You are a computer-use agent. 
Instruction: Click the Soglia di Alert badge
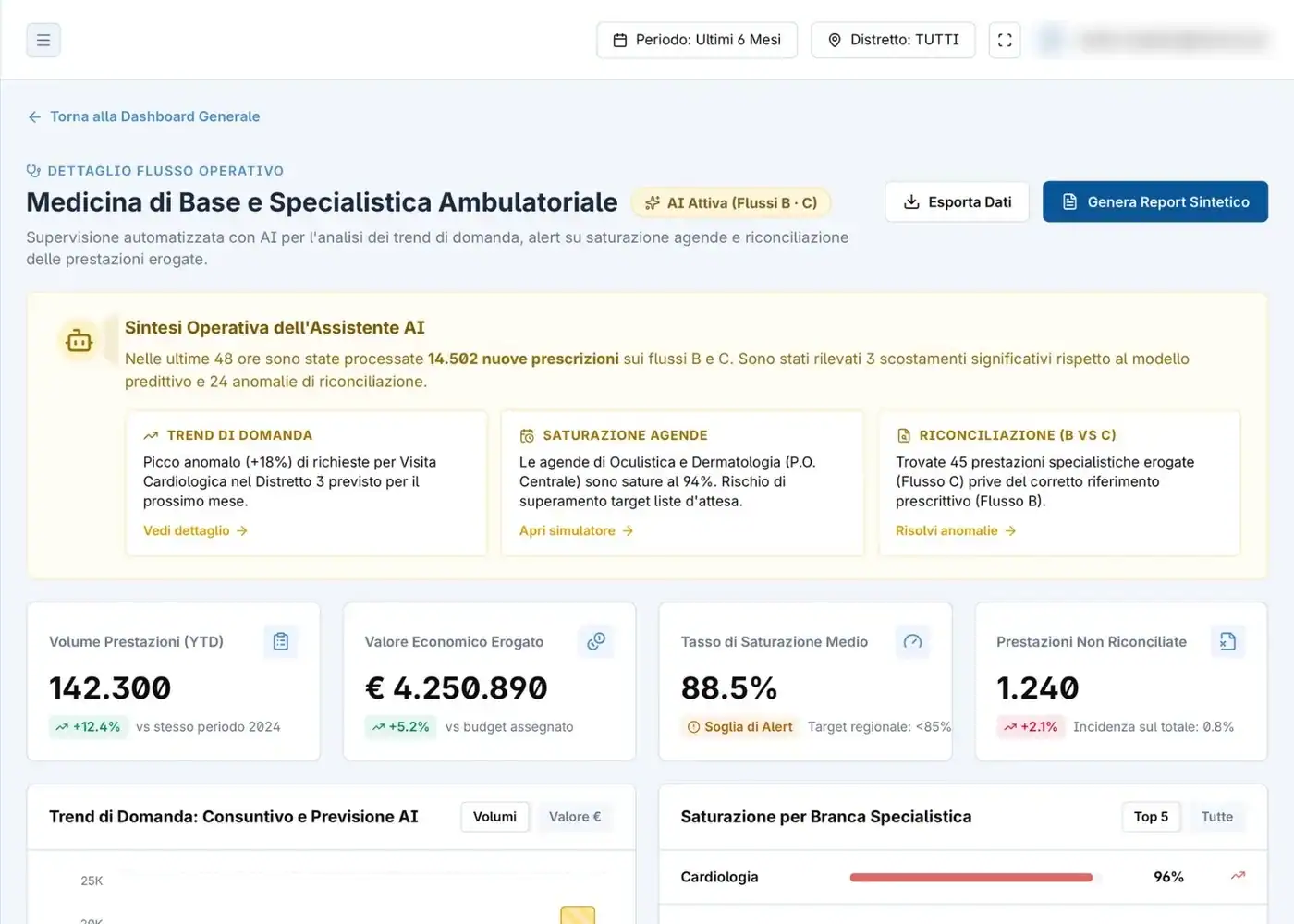pos(739,727)
